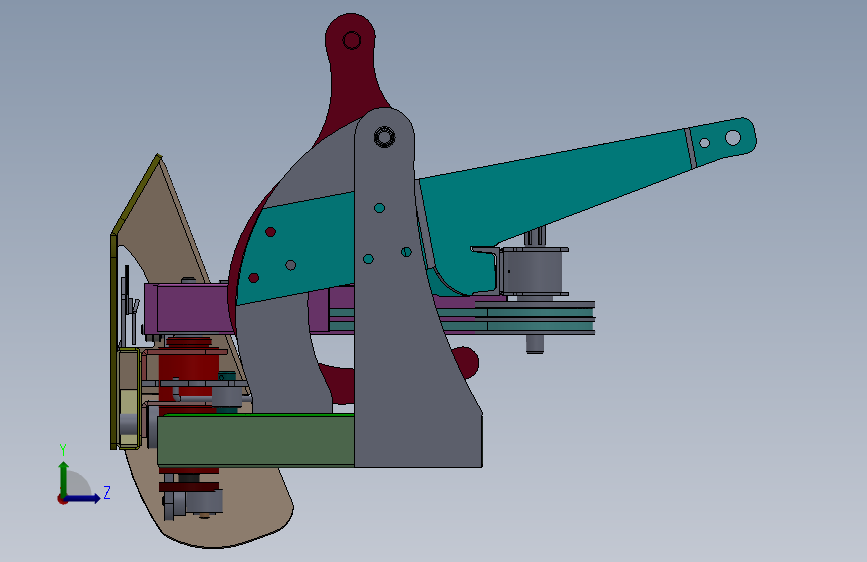867x562 pixels.
Task: Click the pin below the stacked plates
Action: point(535,344)
